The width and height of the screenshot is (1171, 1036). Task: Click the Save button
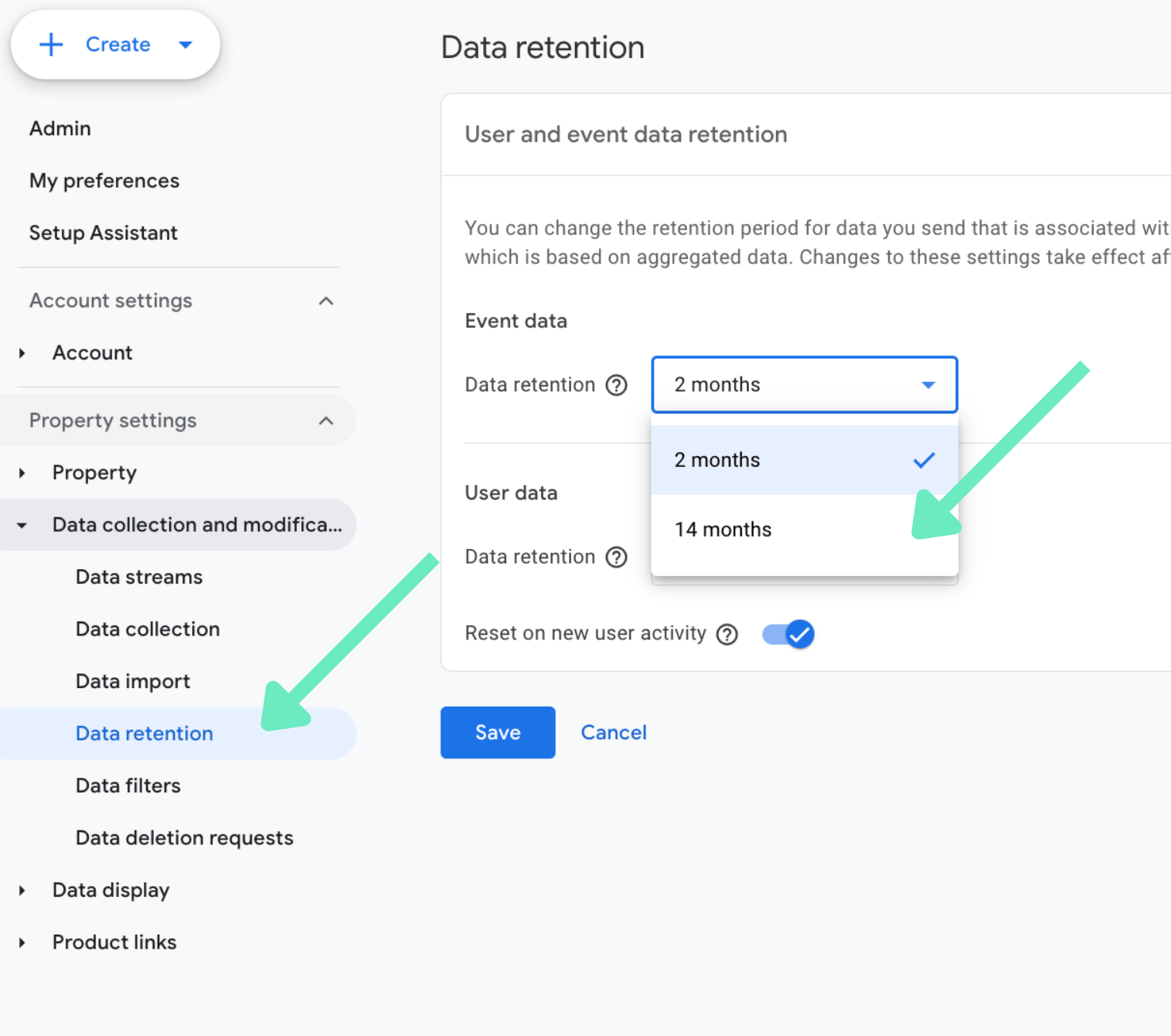point(498,733)
